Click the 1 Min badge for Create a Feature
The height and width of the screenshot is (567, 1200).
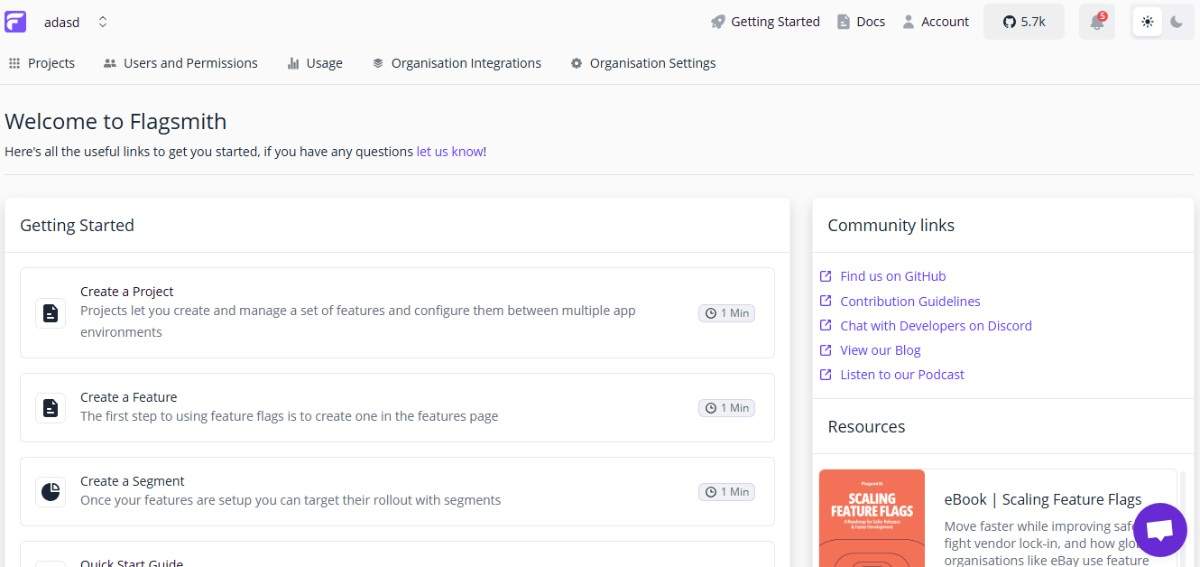[x=726, y=408]
